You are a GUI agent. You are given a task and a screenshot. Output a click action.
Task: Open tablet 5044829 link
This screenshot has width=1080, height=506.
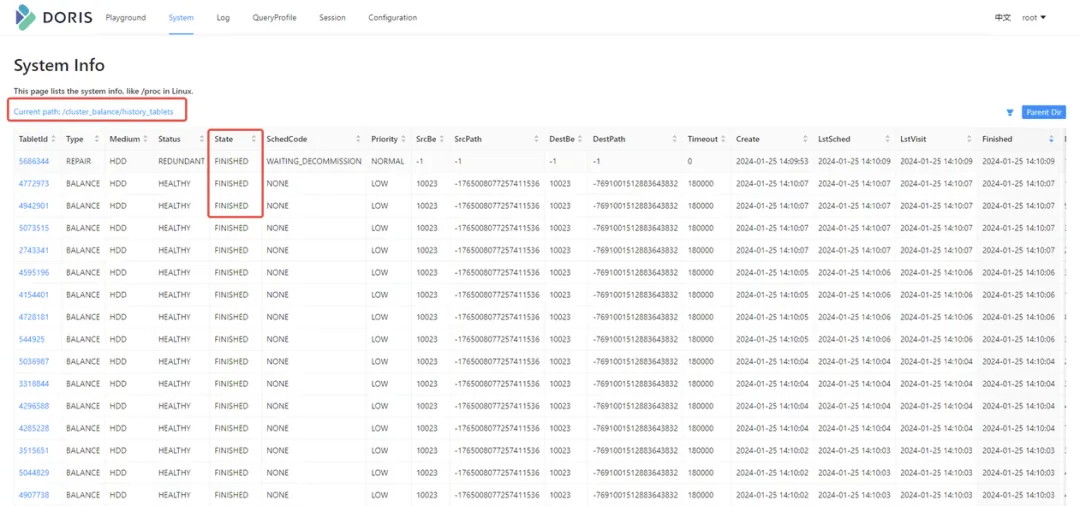coord(34,473)
